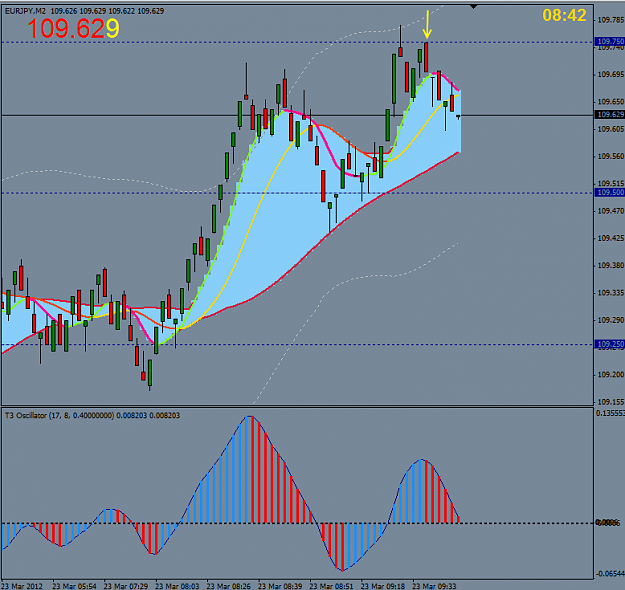This screenshot has width=625, height=590.
Task: Click the 109.515 price axis label
Action: click(x=611, y=184)
